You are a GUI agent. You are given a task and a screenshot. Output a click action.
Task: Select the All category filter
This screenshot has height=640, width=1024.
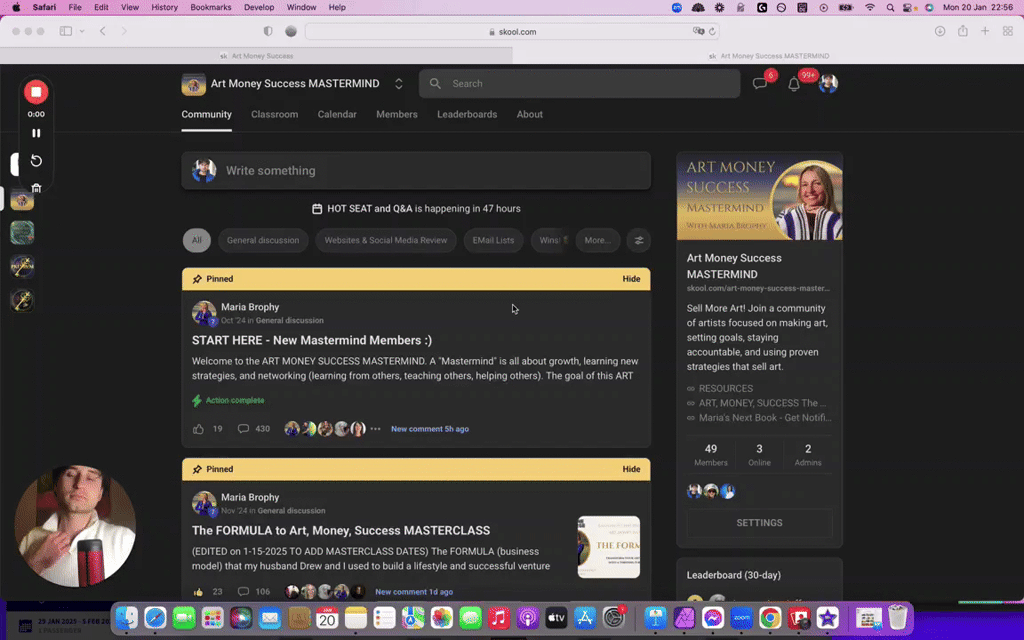(197, 240)
